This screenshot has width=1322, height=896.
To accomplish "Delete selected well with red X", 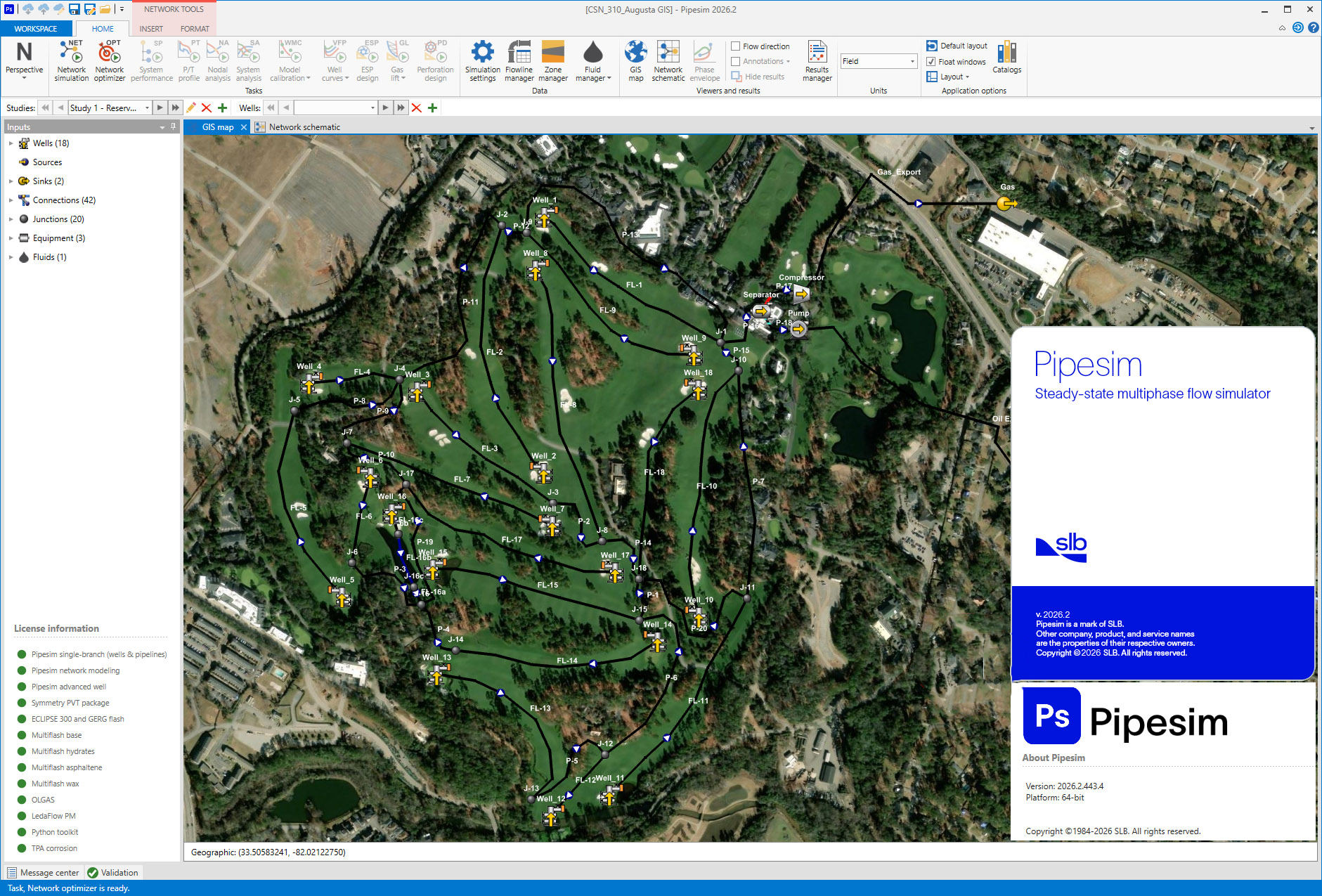I will [417, 108].
